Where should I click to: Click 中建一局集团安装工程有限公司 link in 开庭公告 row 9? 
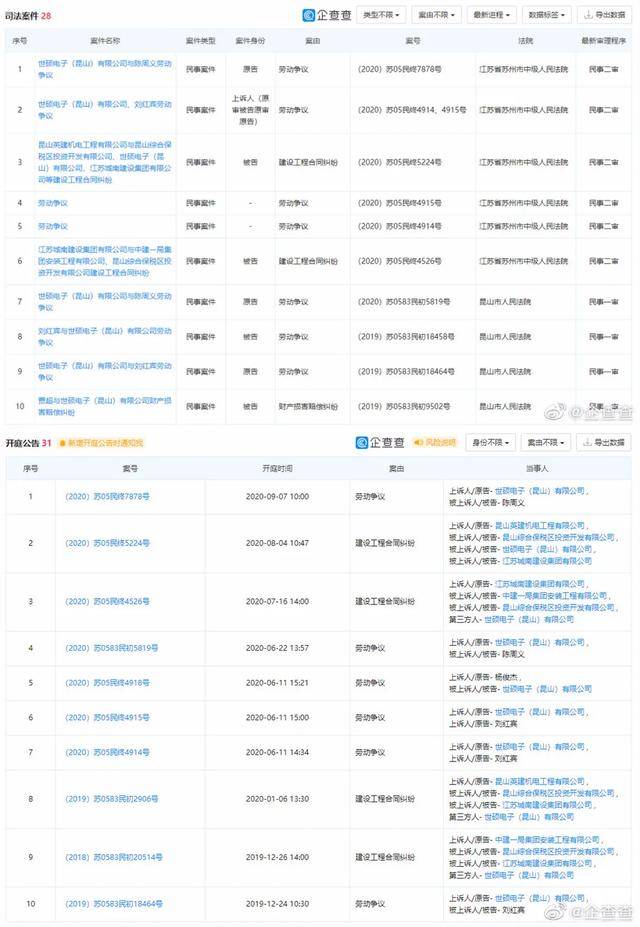click(547, 840)
